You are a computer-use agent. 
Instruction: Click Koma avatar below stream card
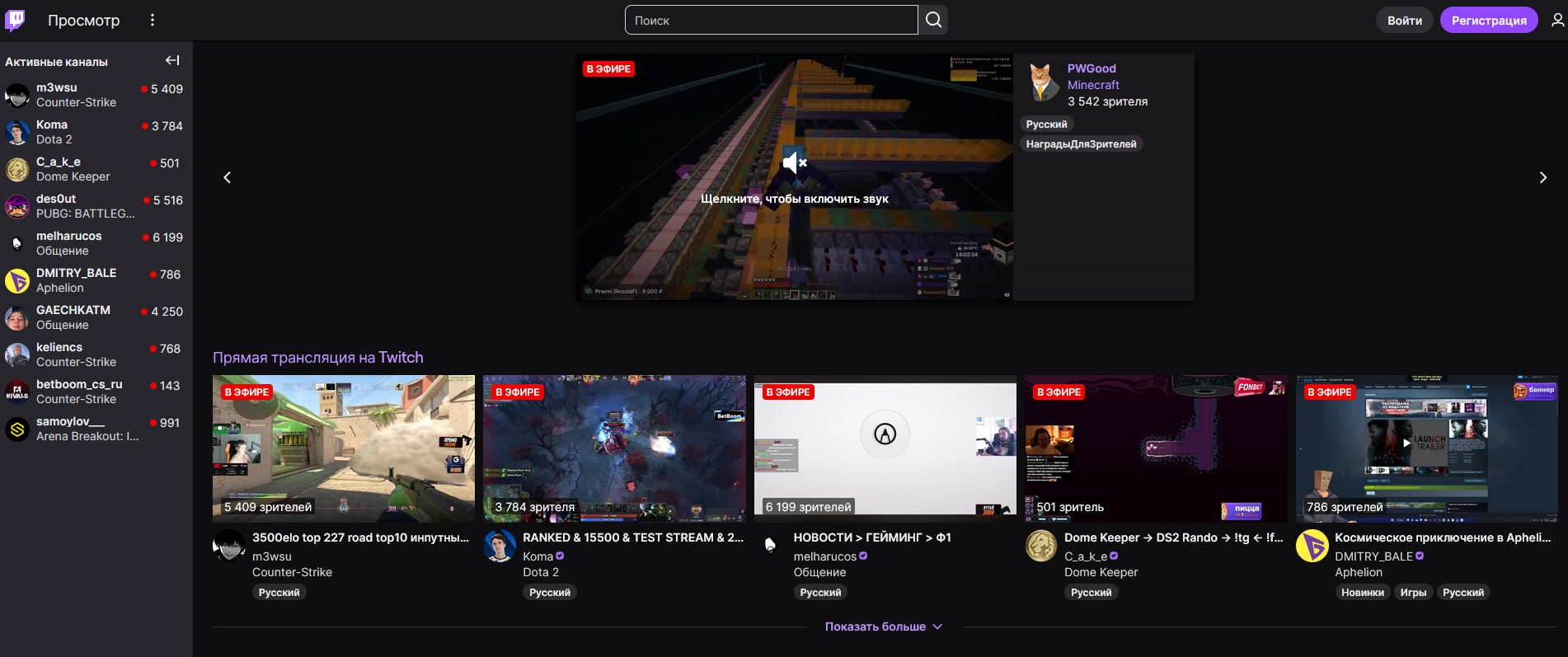[500, 546]
